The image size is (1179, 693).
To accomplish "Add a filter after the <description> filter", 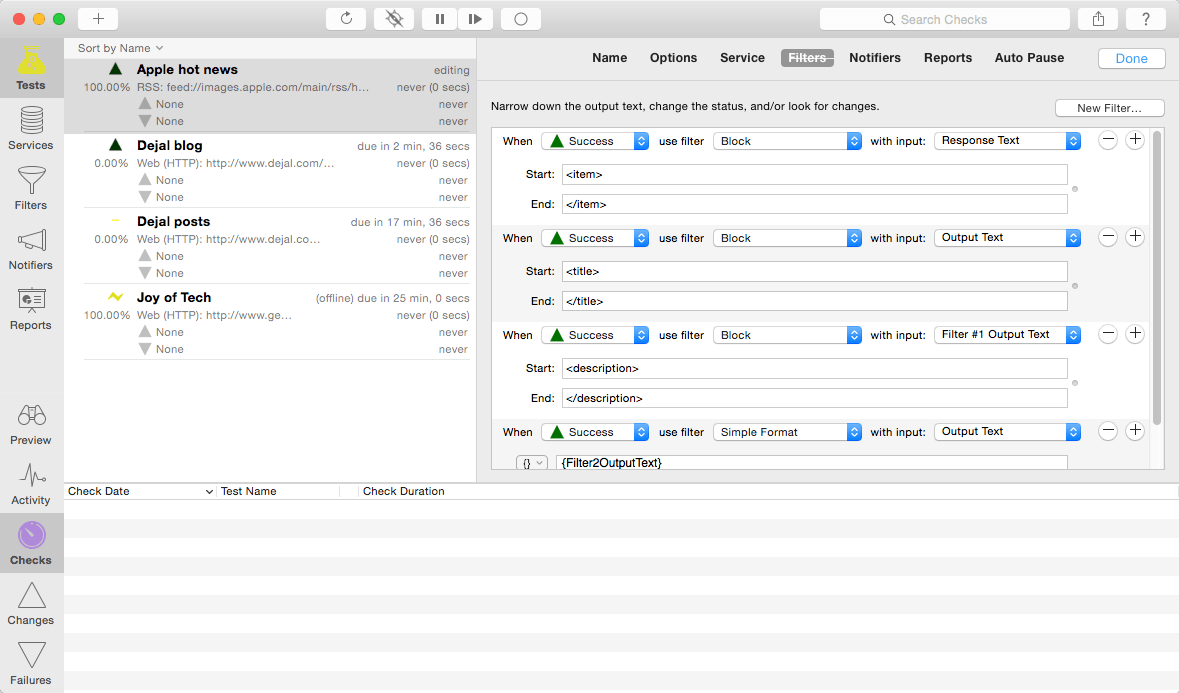I will [x=1135, y=334].
